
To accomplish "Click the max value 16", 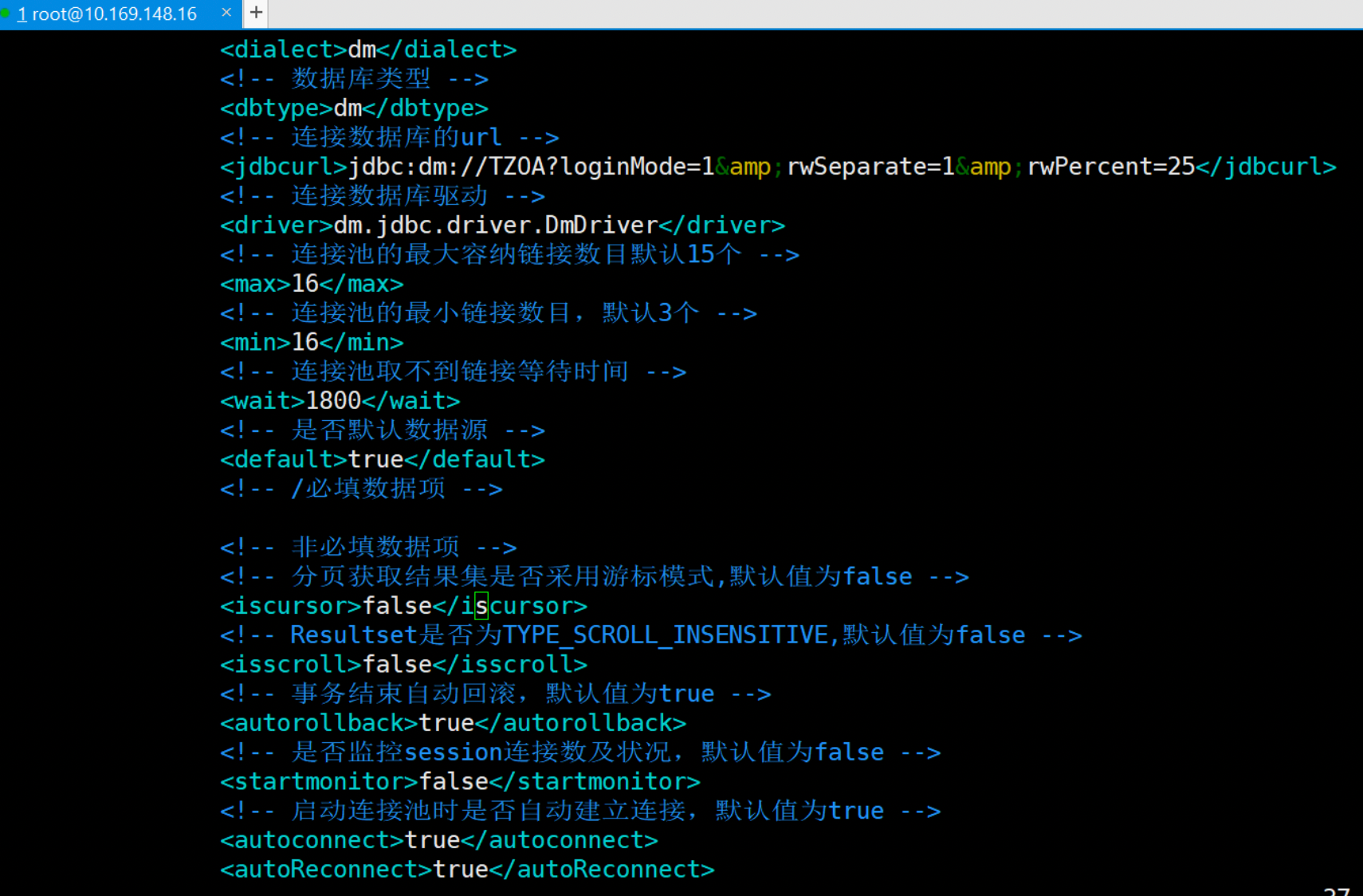I will [305, 283].
